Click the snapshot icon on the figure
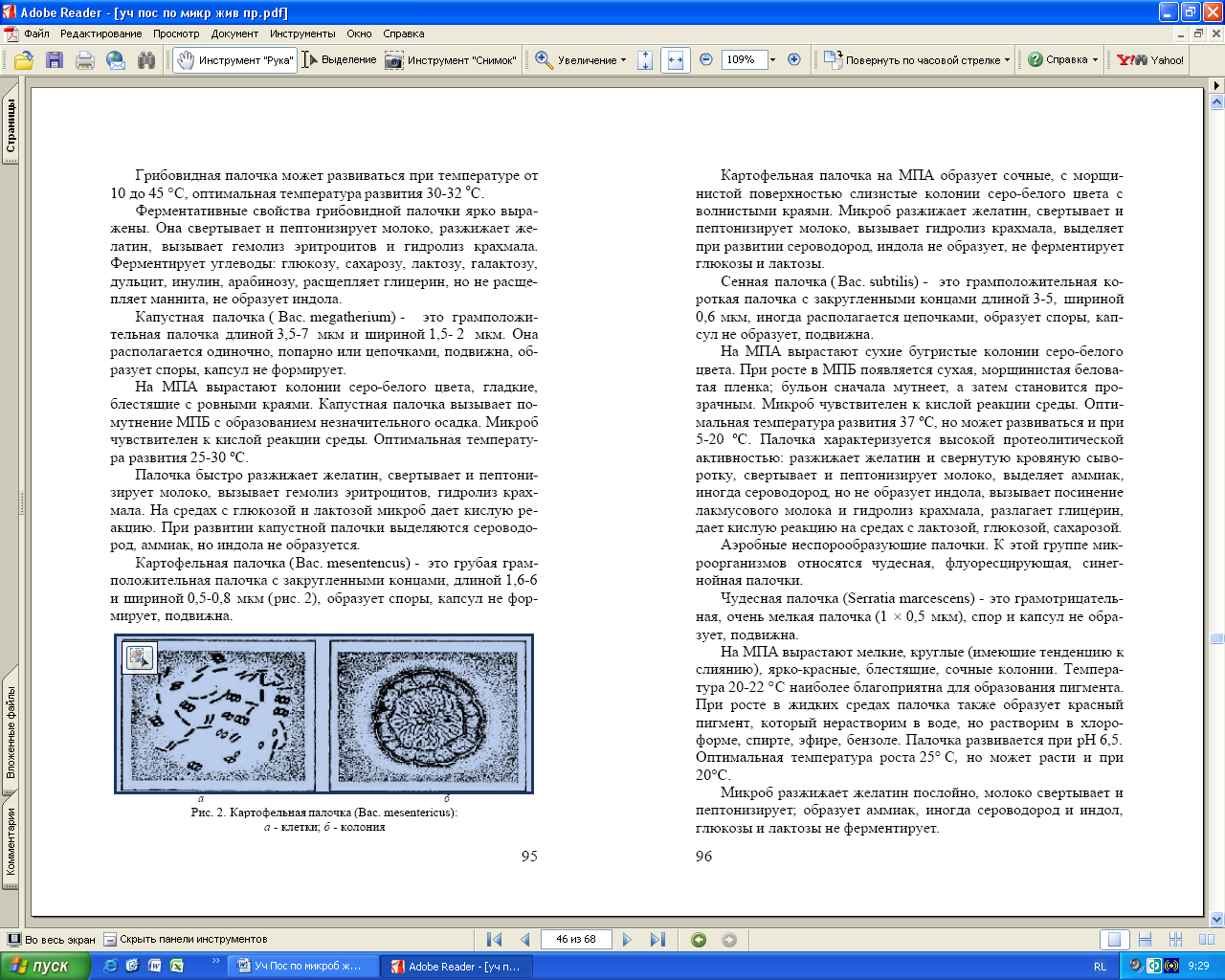The image size is (1225, 980). (x=140, y=657)
